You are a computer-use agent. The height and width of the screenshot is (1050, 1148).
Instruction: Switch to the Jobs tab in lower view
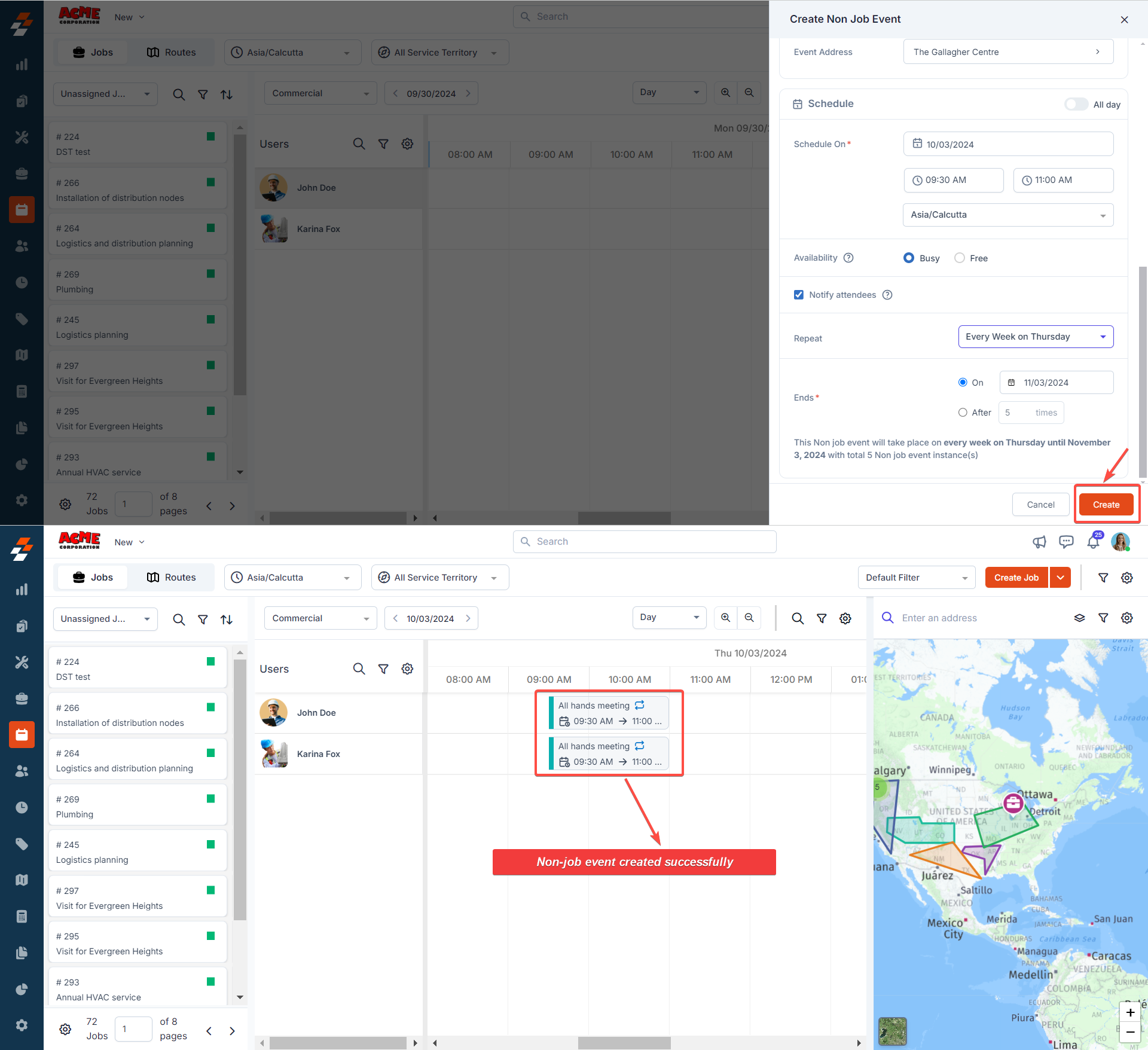point(93,578)
